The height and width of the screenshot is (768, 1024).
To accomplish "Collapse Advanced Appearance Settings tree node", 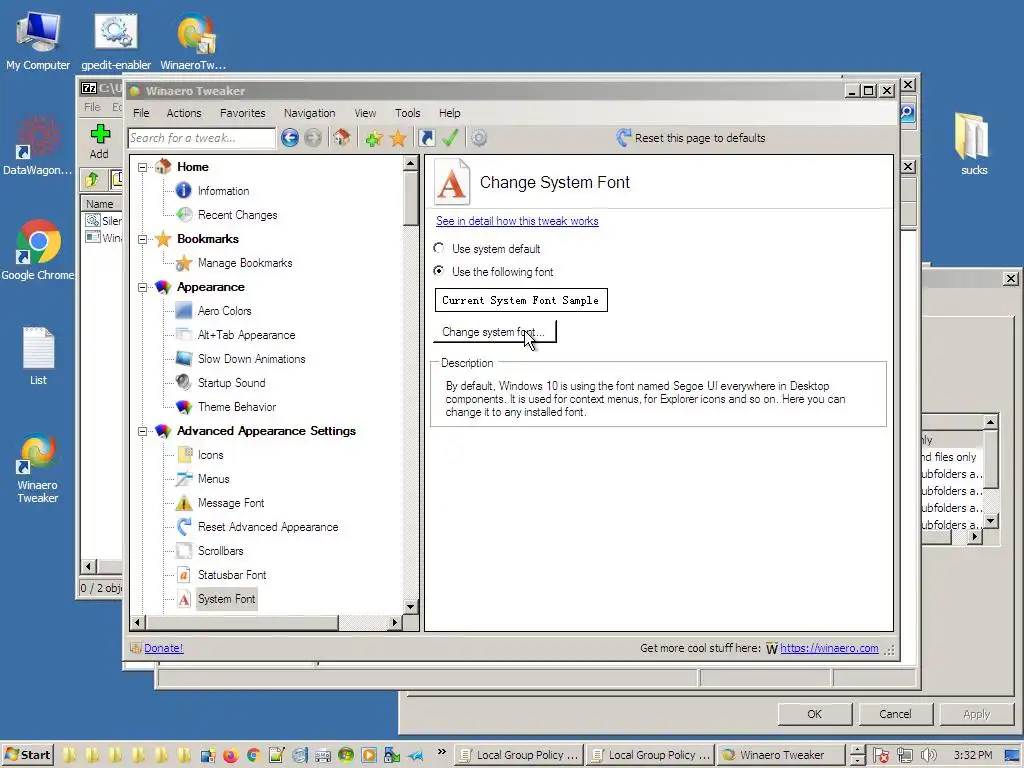I will click(x=142, y=431).
